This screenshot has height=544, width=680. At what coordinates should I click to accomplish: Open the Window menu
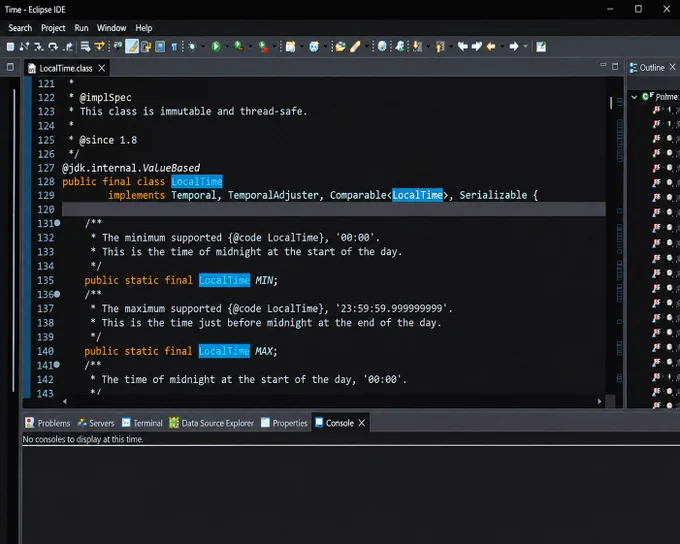111,28
